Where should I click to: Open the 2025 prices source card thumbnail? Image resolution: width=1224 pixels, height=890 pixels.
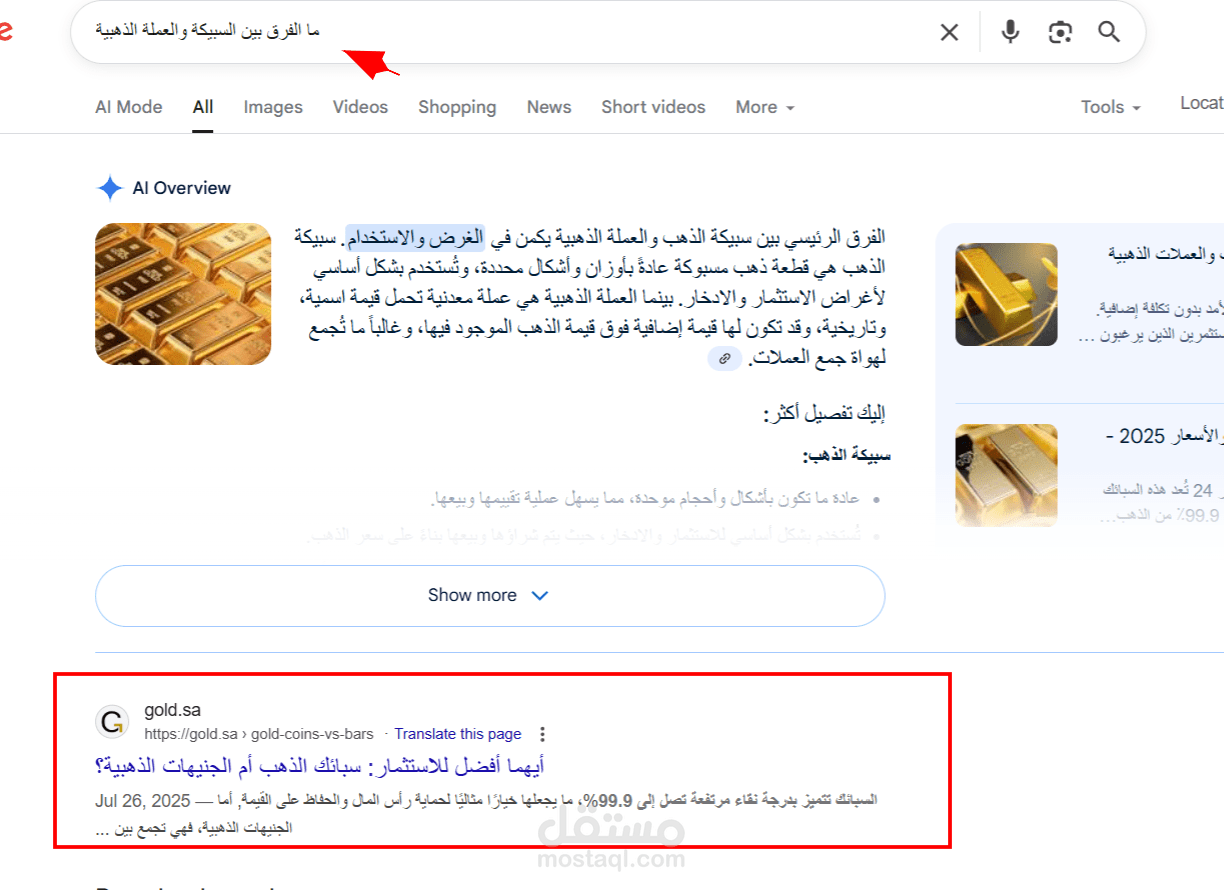point(1006,475)
